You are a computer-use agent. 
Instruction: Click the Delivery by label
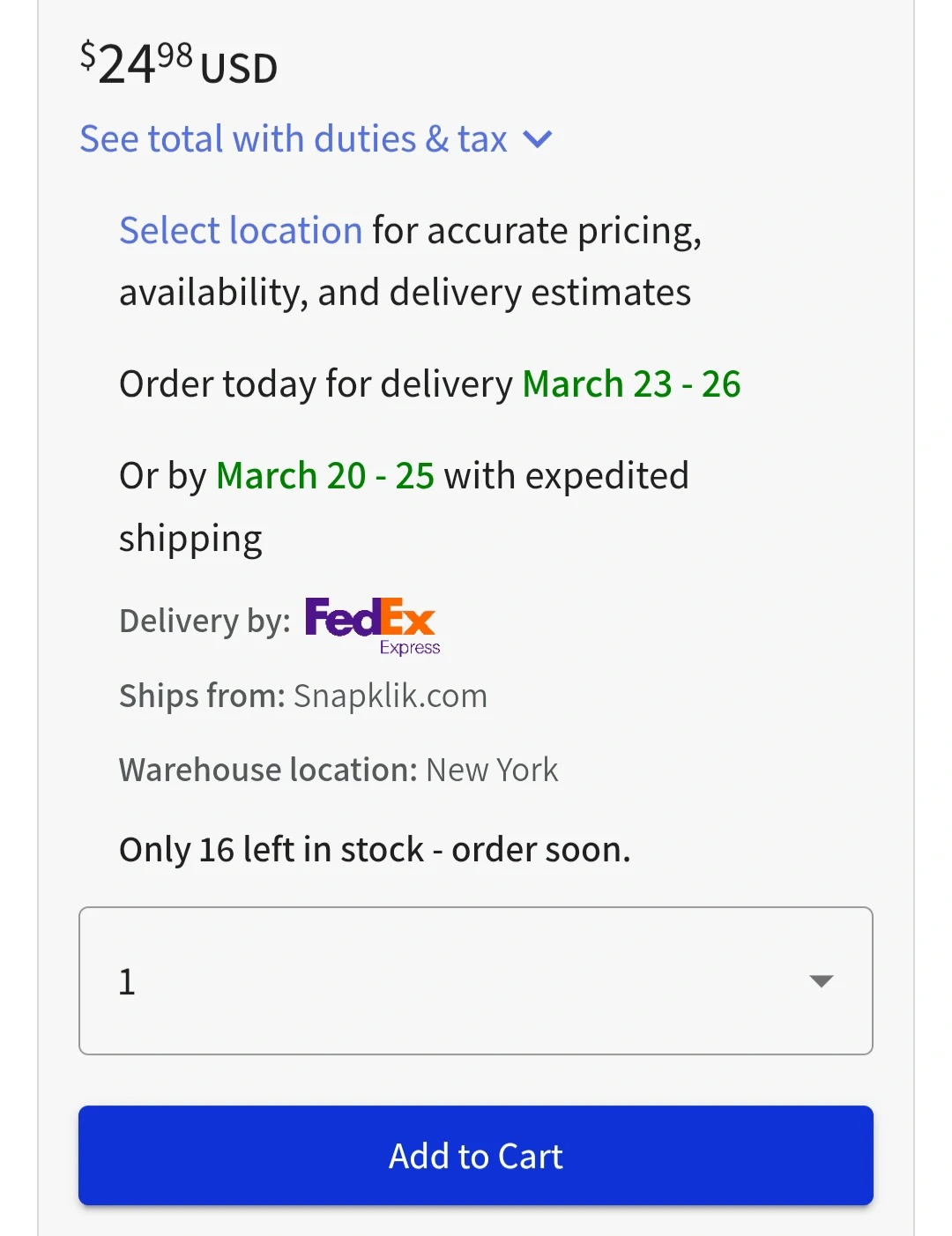[x=205, y=622]
